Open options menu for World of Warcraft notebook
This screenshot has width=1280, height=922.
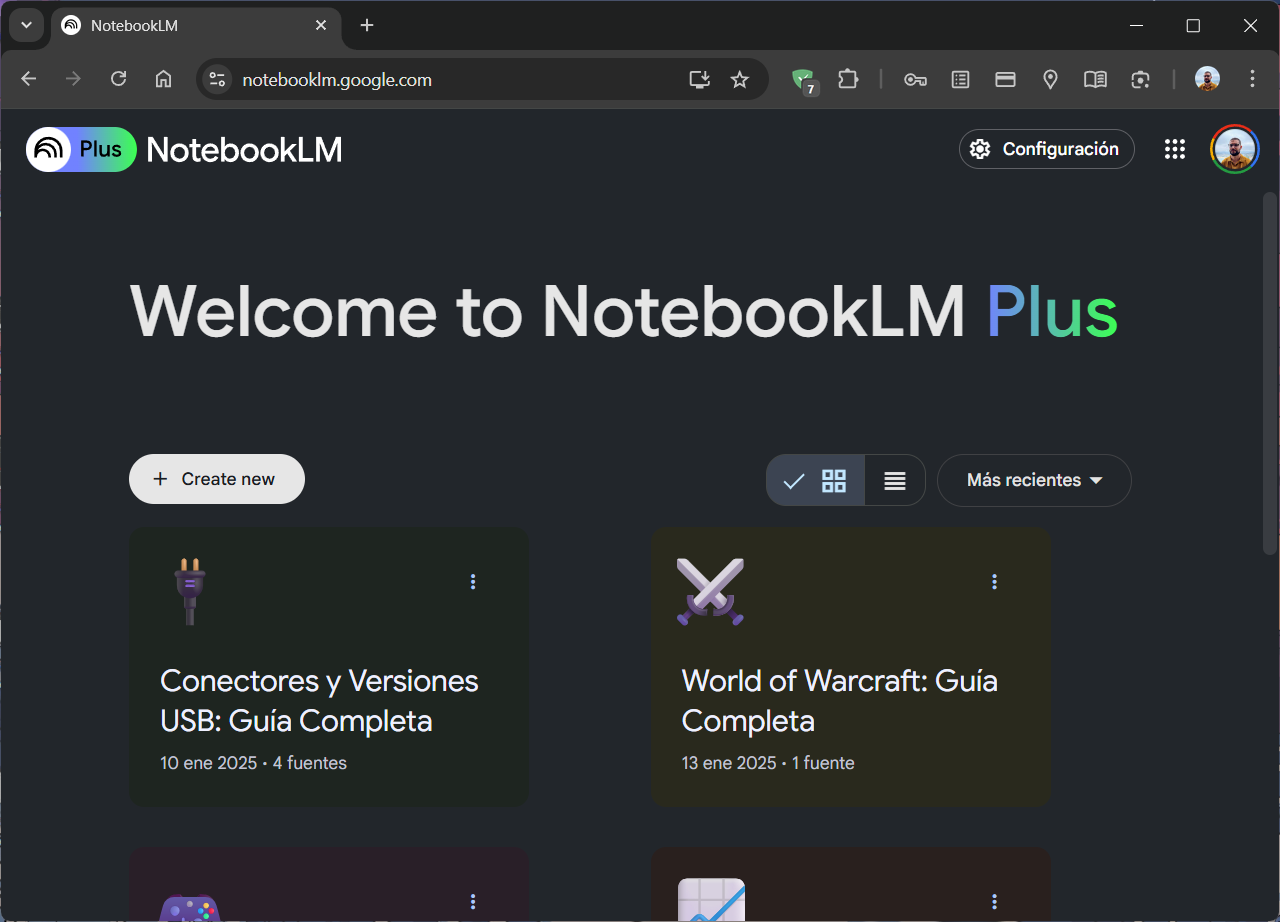994,581
